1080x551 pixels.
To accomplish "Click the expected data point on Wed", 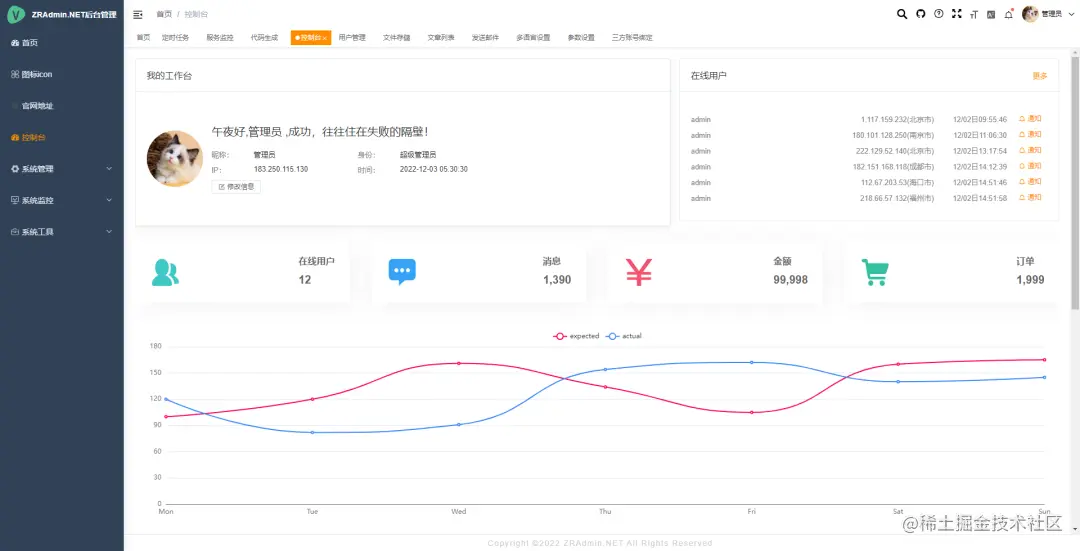I will click(459, 363).
